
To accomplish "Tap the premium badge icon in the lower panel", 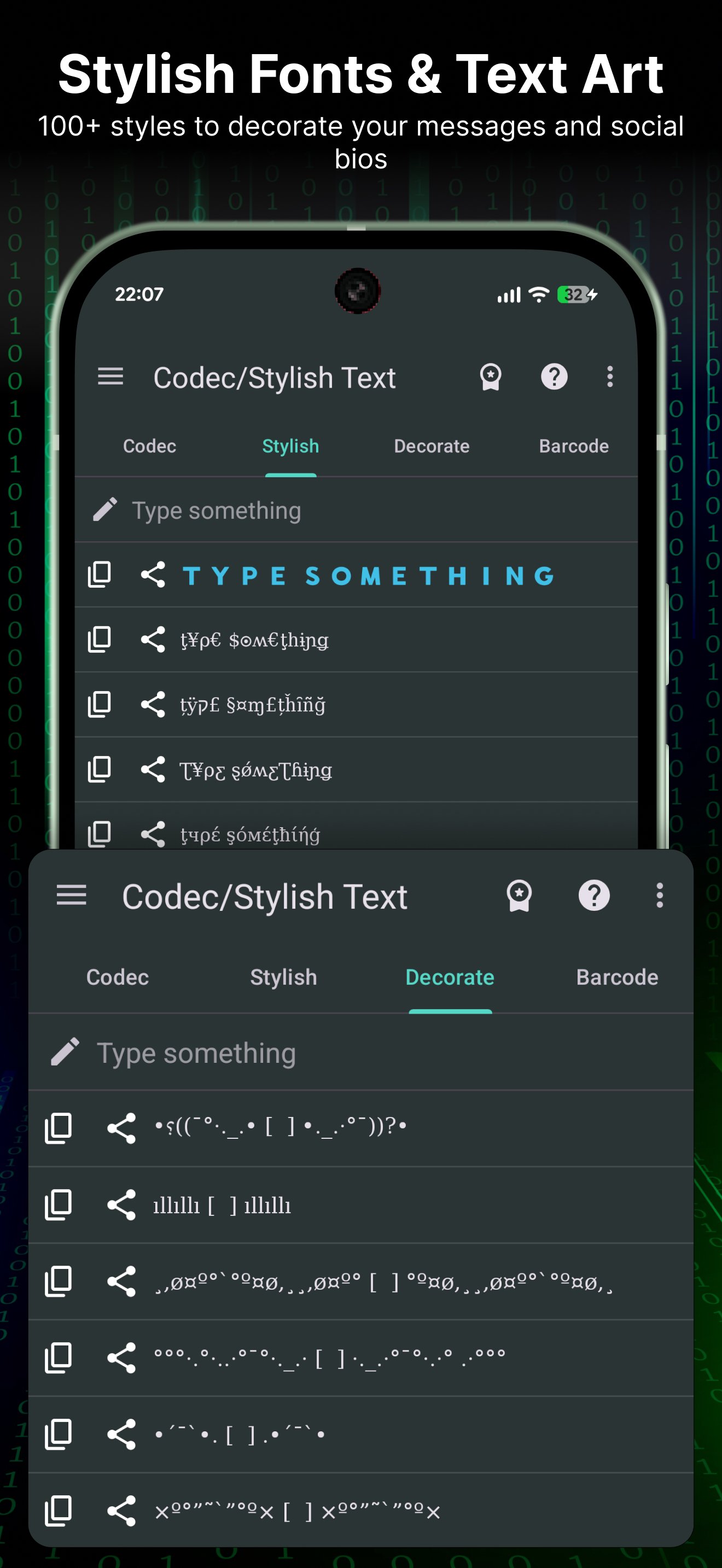I will (x=519, y=896).
